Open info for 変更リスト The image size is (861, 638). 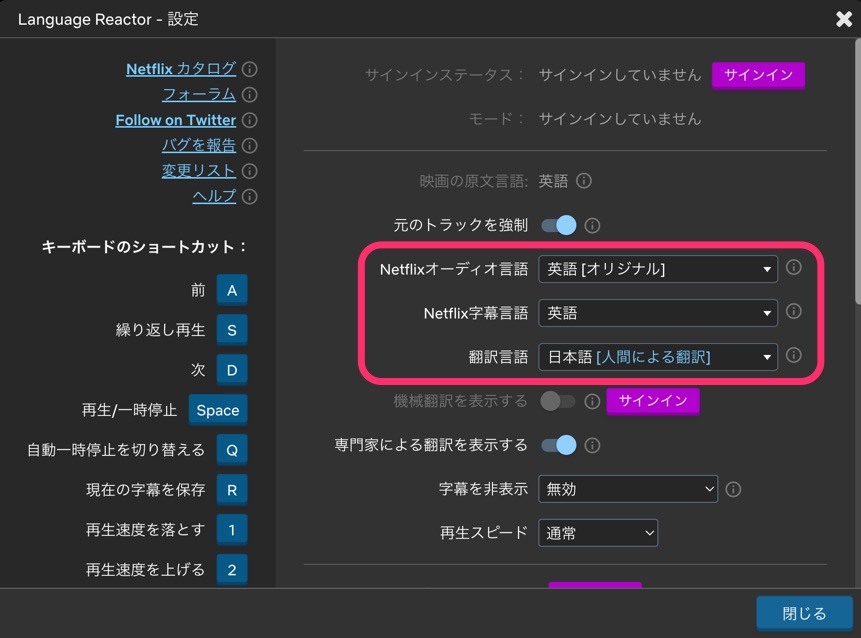(x=248, y=171)
